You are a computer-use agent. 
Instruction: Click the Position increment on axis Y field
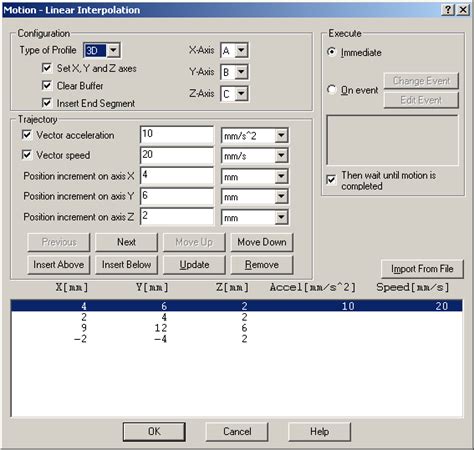coord(177,196)
